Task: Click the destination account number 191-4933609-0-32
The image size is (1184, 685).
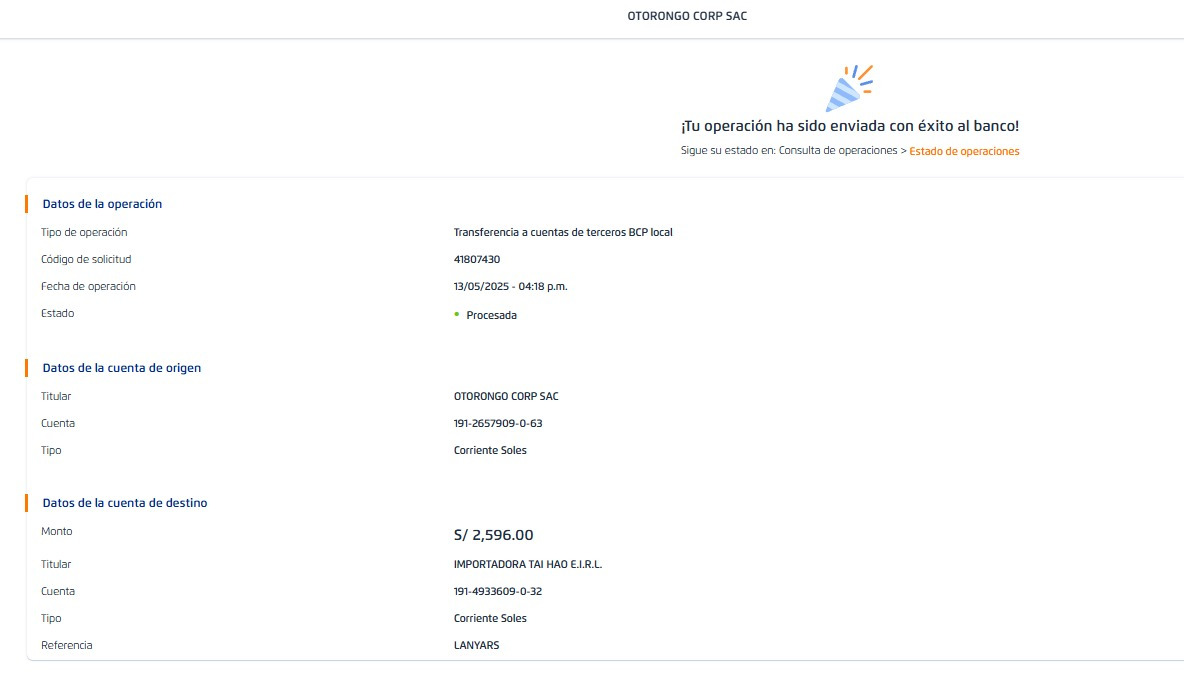Action: tap(498, 591)
